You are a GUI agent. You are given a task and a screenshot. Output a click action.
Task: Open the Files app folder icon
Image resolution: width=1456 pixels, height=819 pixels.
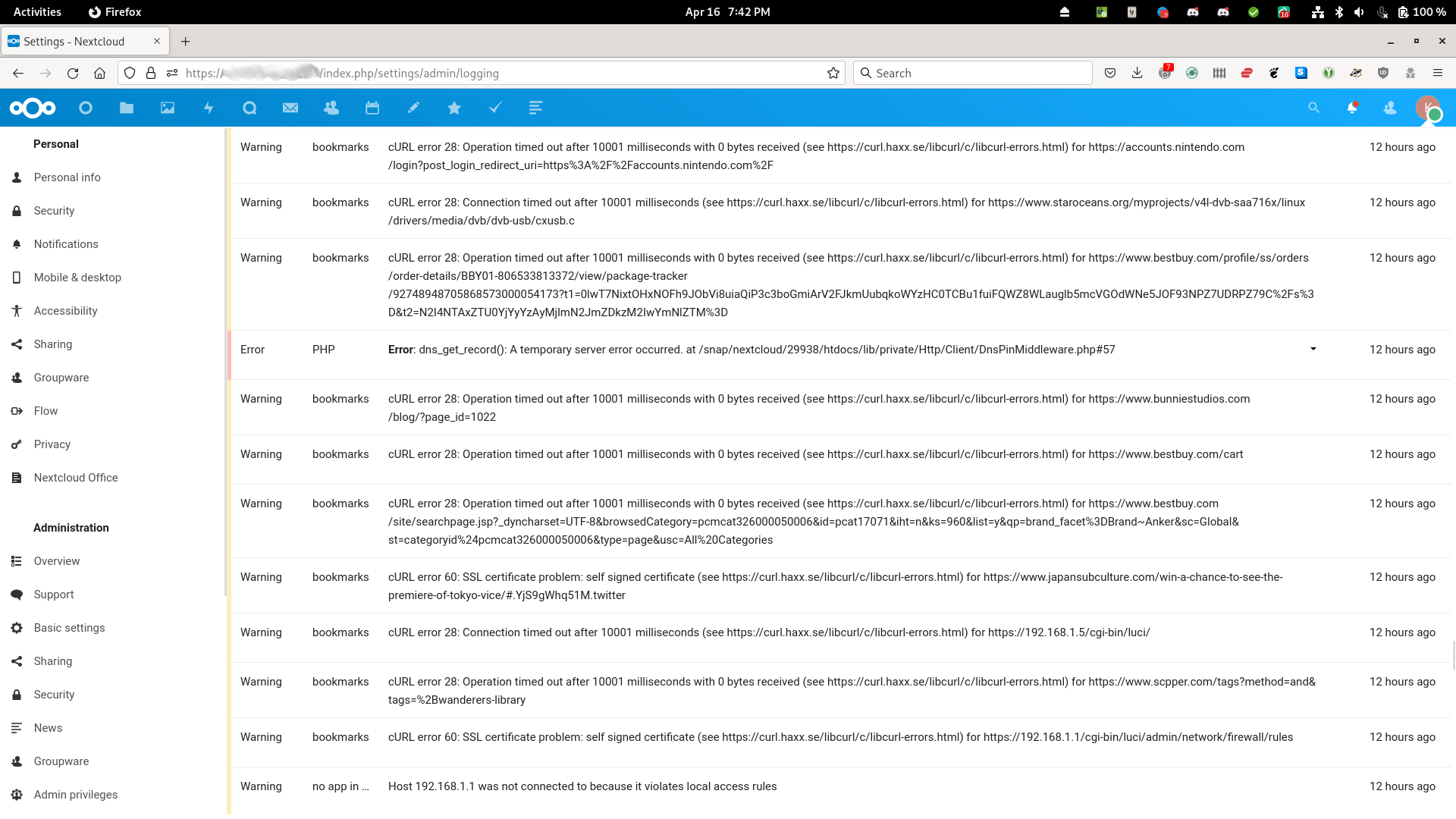[x=127, y=108]
